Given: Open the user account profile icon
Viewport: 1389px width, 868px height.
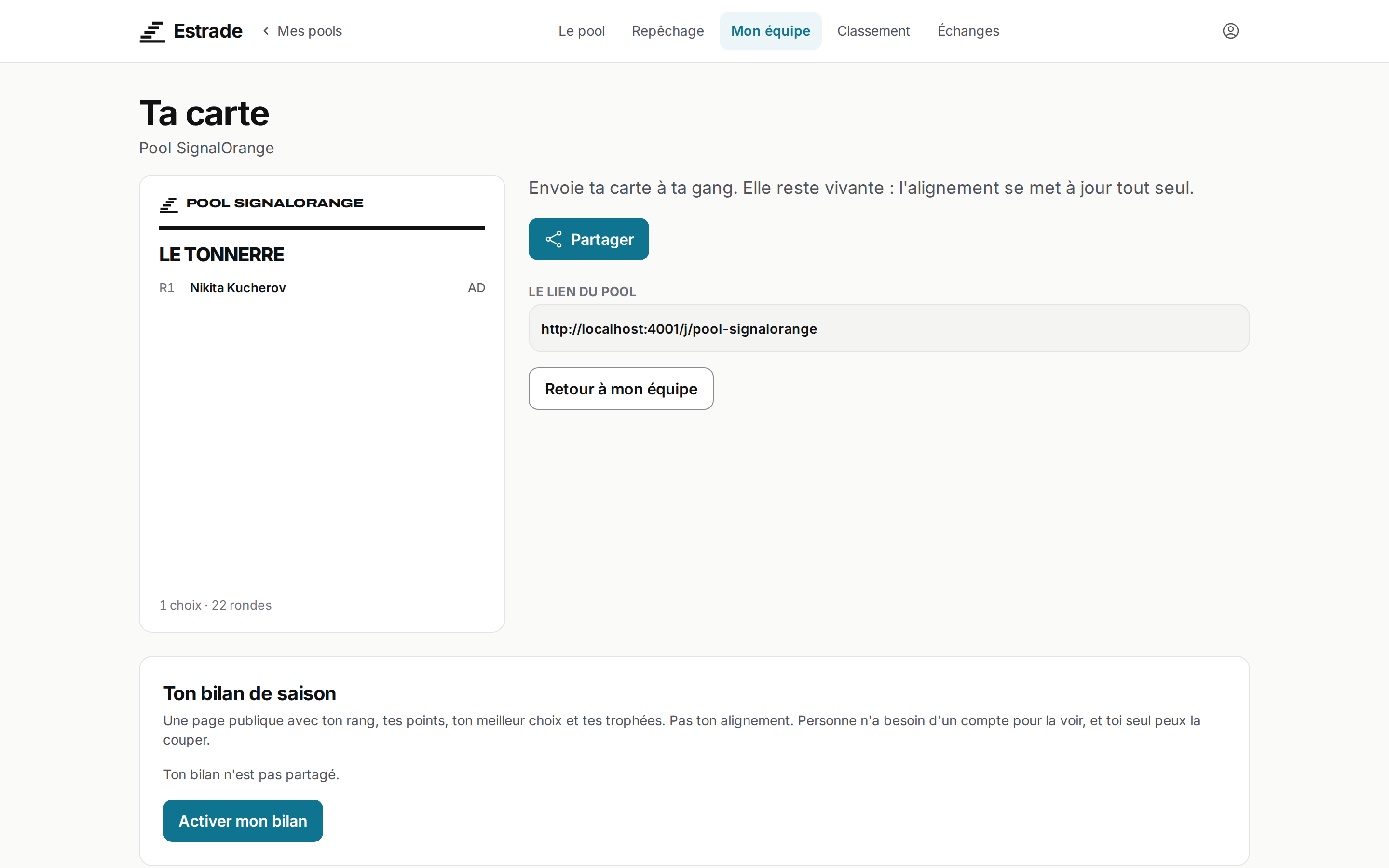Looking at the screenshot, I should point(1230,31).
